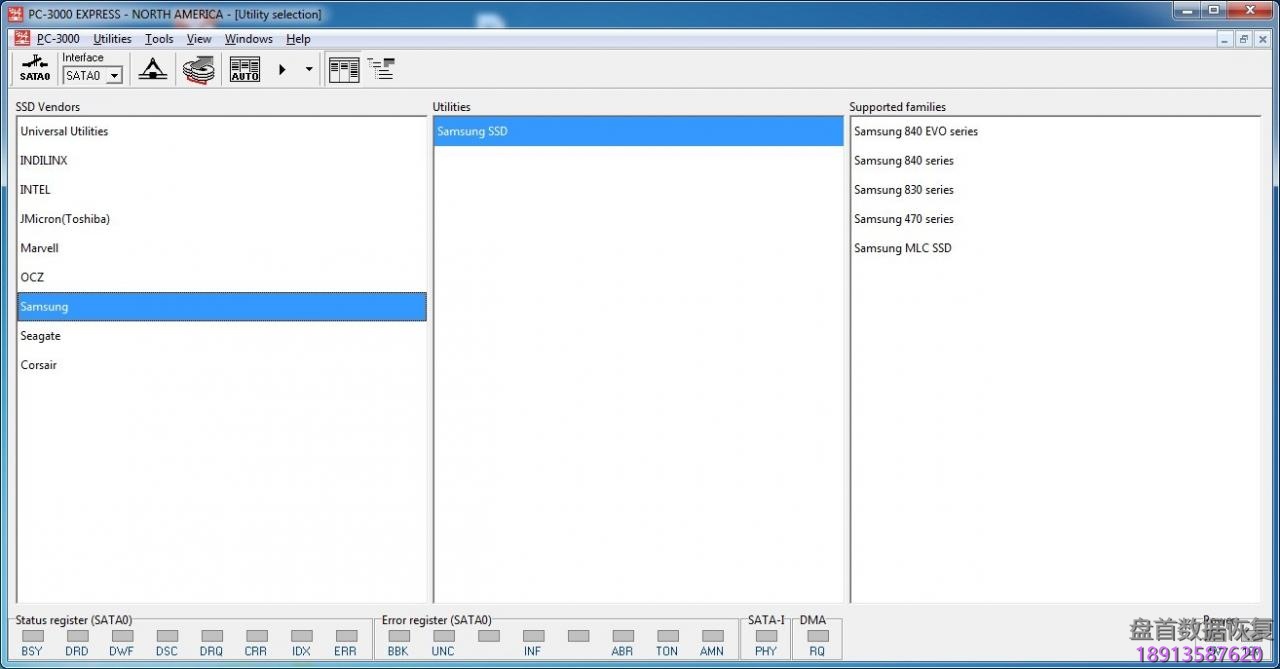Image resolution: width=1280 pixels, height=669 pixels.
Task: Toggle the ERR status register indicator
Action: pos(346,635)
